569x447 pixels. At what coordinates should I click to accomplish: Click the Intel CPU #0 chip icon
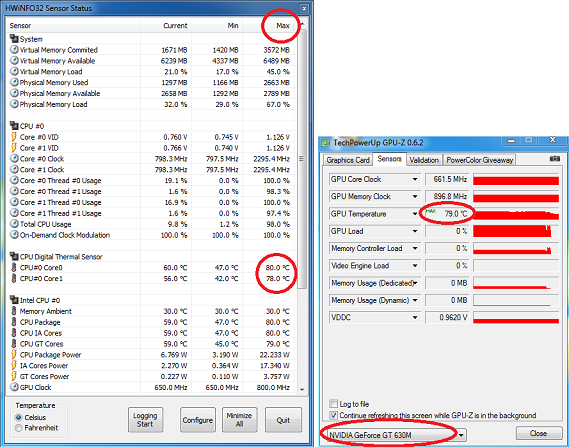pos(14,300)
